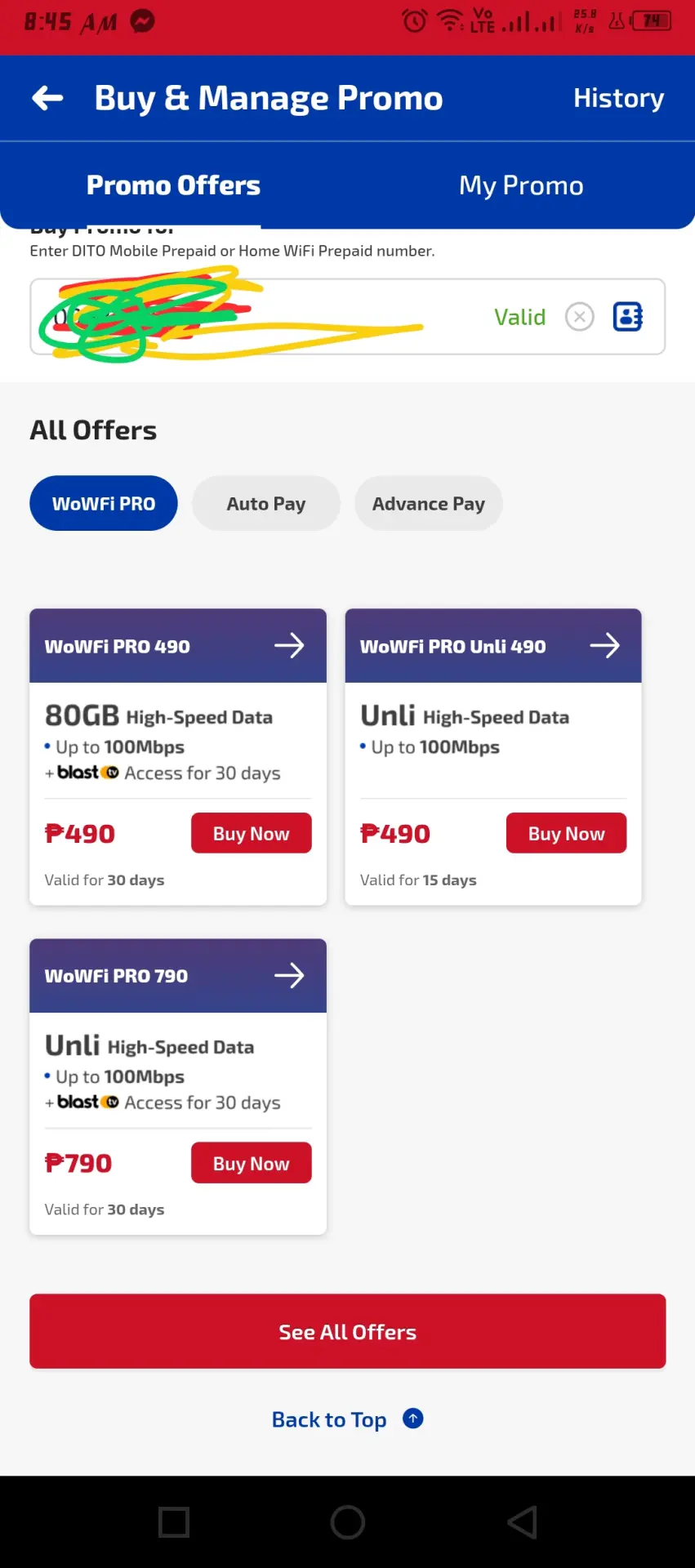Tap the Back to Top arrow icon

pos(413,1419)
